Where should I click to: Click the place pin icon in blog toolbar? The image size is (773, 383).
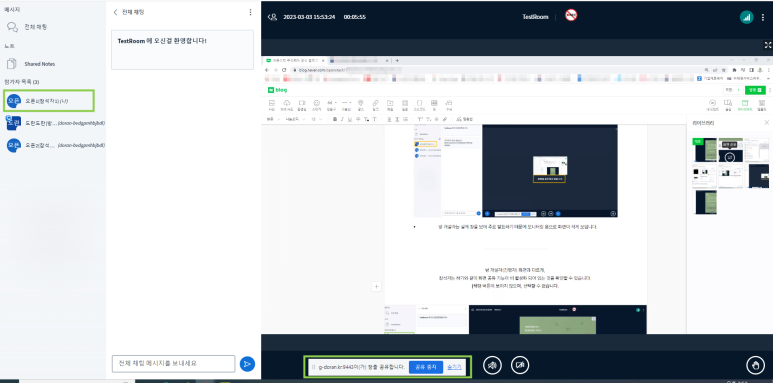coord(360,104)
